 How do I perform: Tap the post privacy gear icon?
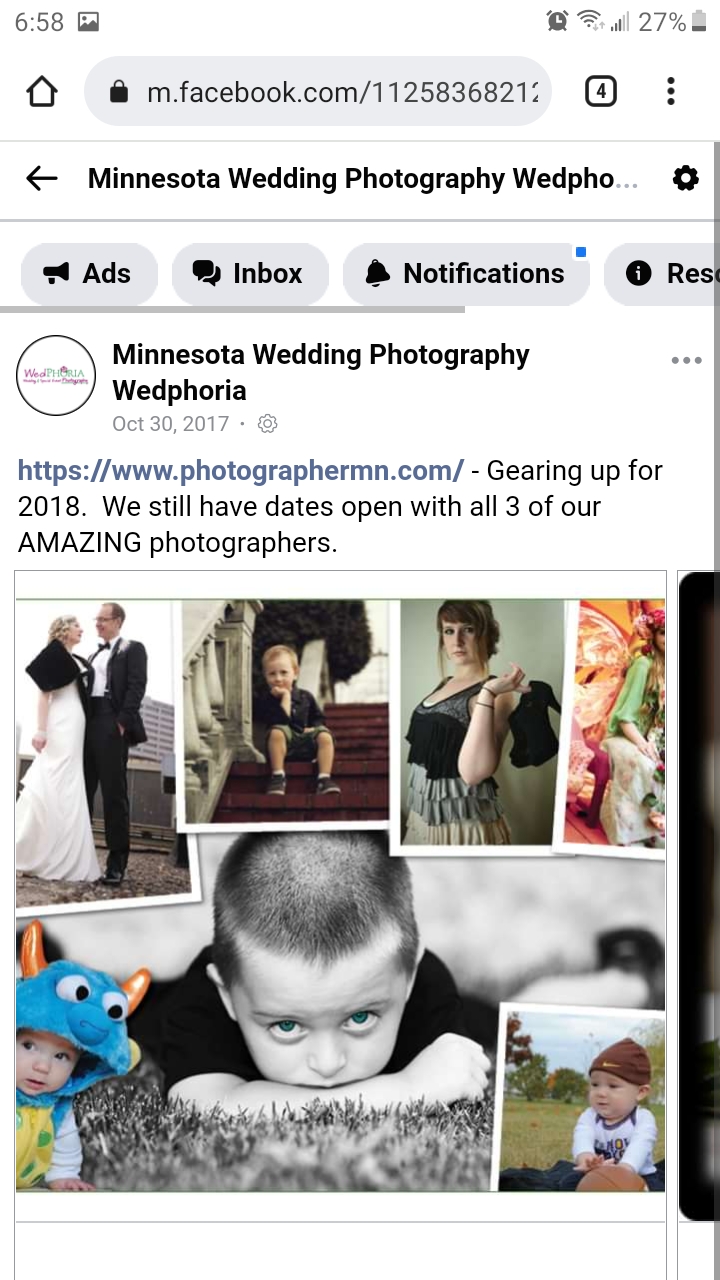coord(267,424)
